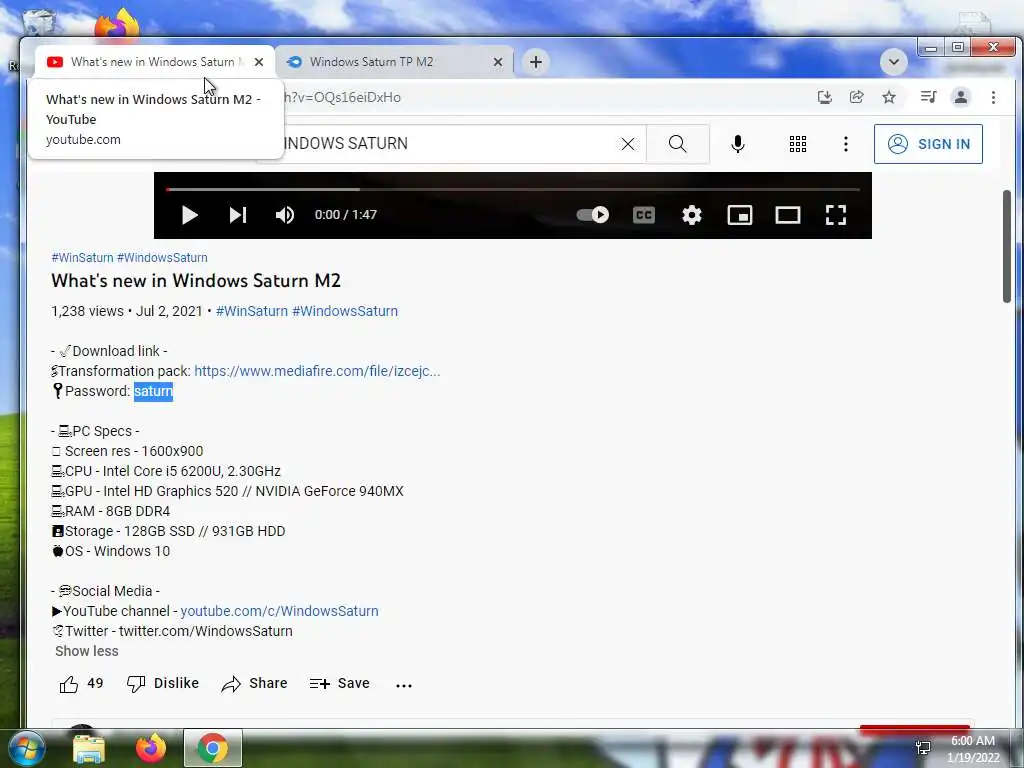Click '1,238 views' text
The width and height of the screenshot is (1024, 768).
click(88, 311)
